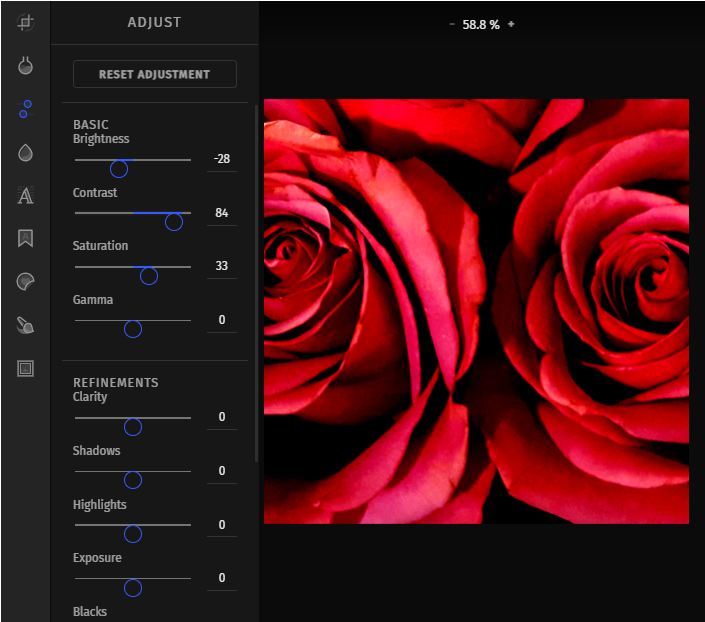
Task: Click the Highlights slider handle
Action: 133,534
